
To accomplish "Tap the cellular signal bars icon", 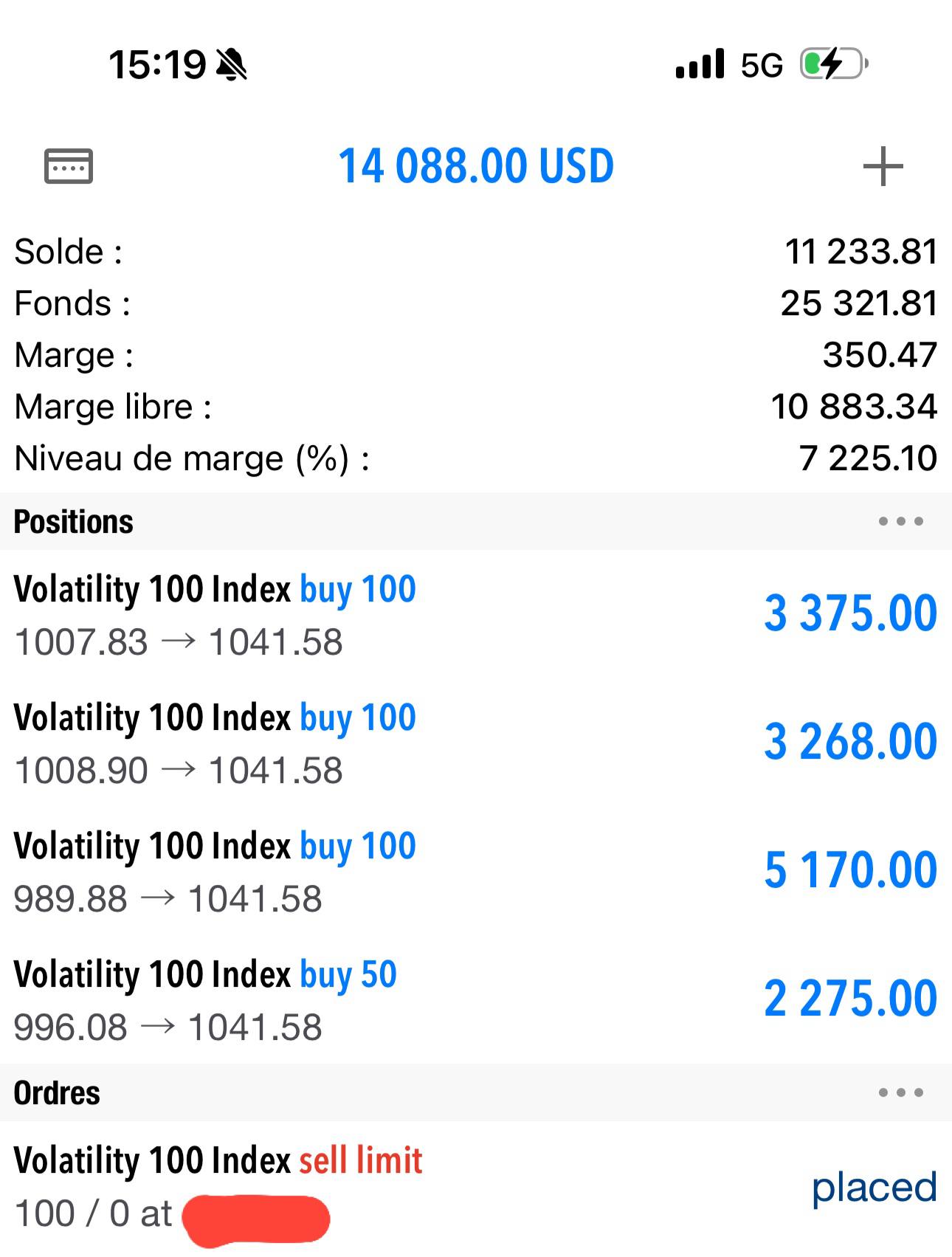I will (x=700, y=64).
